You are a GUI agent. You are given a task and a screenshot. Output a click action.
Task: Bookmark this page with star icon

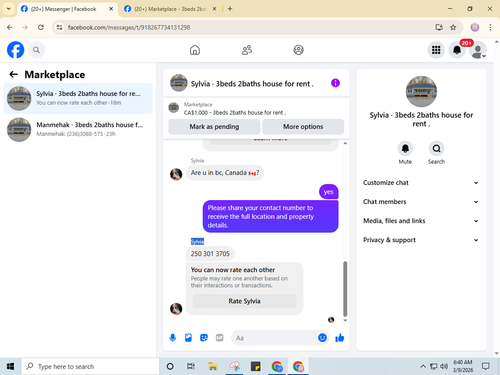click(453, 27)
